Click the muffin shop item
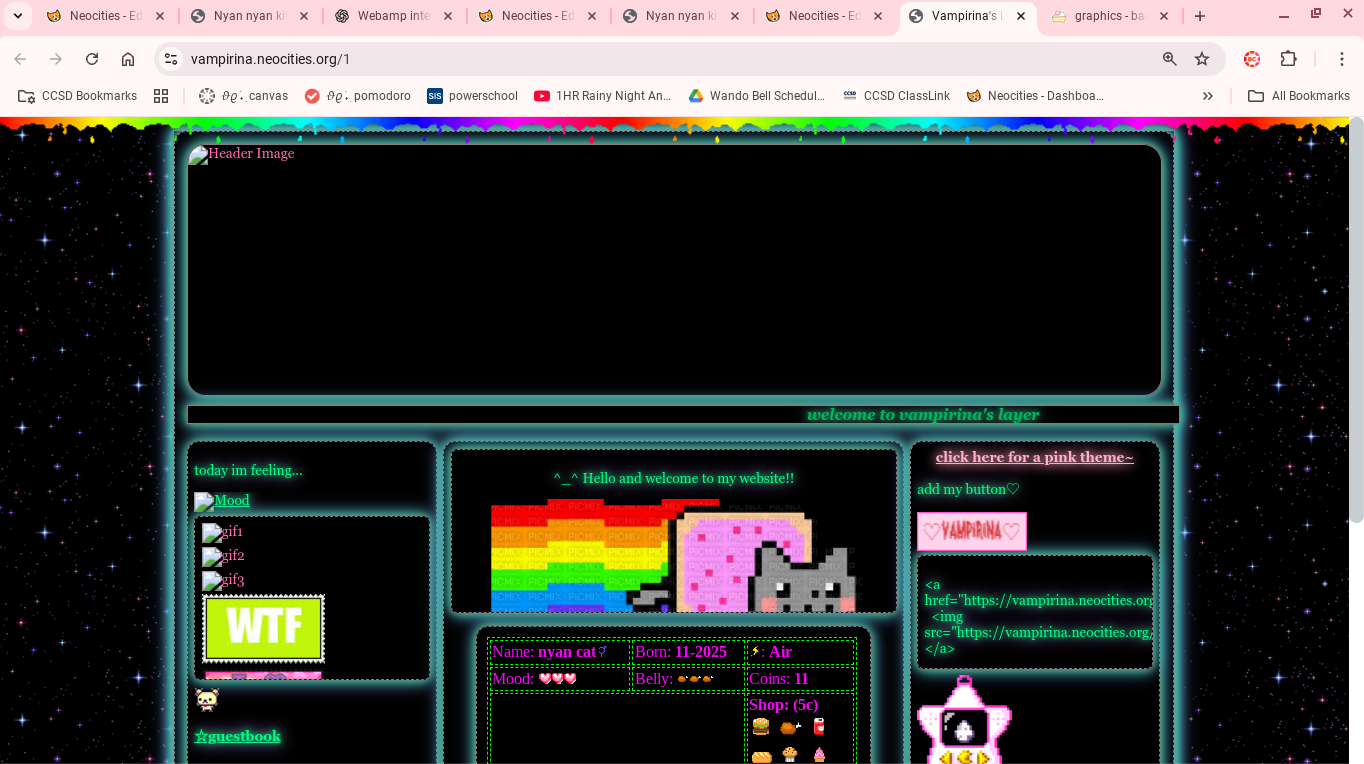Viewport: 1364px width, 764px height. click(x=790, y=755)
